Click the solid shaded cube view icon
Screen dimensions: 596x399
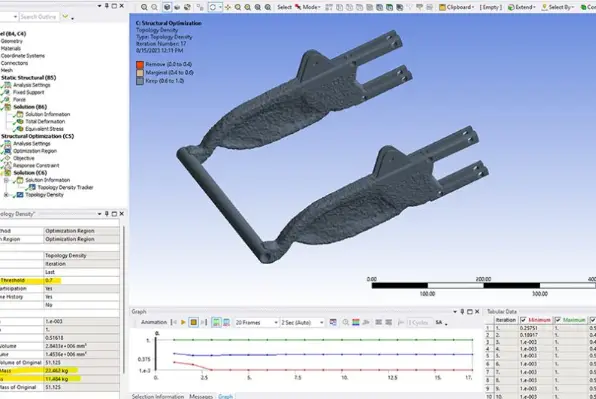tap(167, 7)
